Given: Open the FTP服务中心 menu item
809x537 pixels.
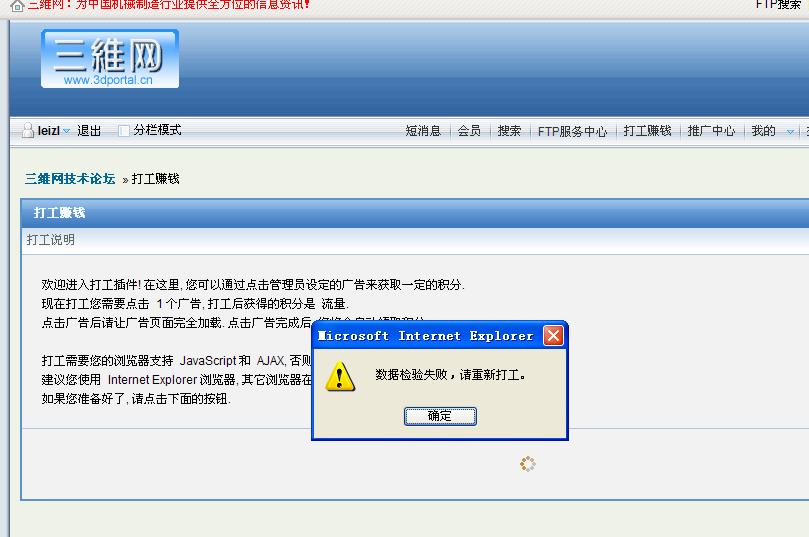Looking at the screenshot, I should (x=572, y=132).
